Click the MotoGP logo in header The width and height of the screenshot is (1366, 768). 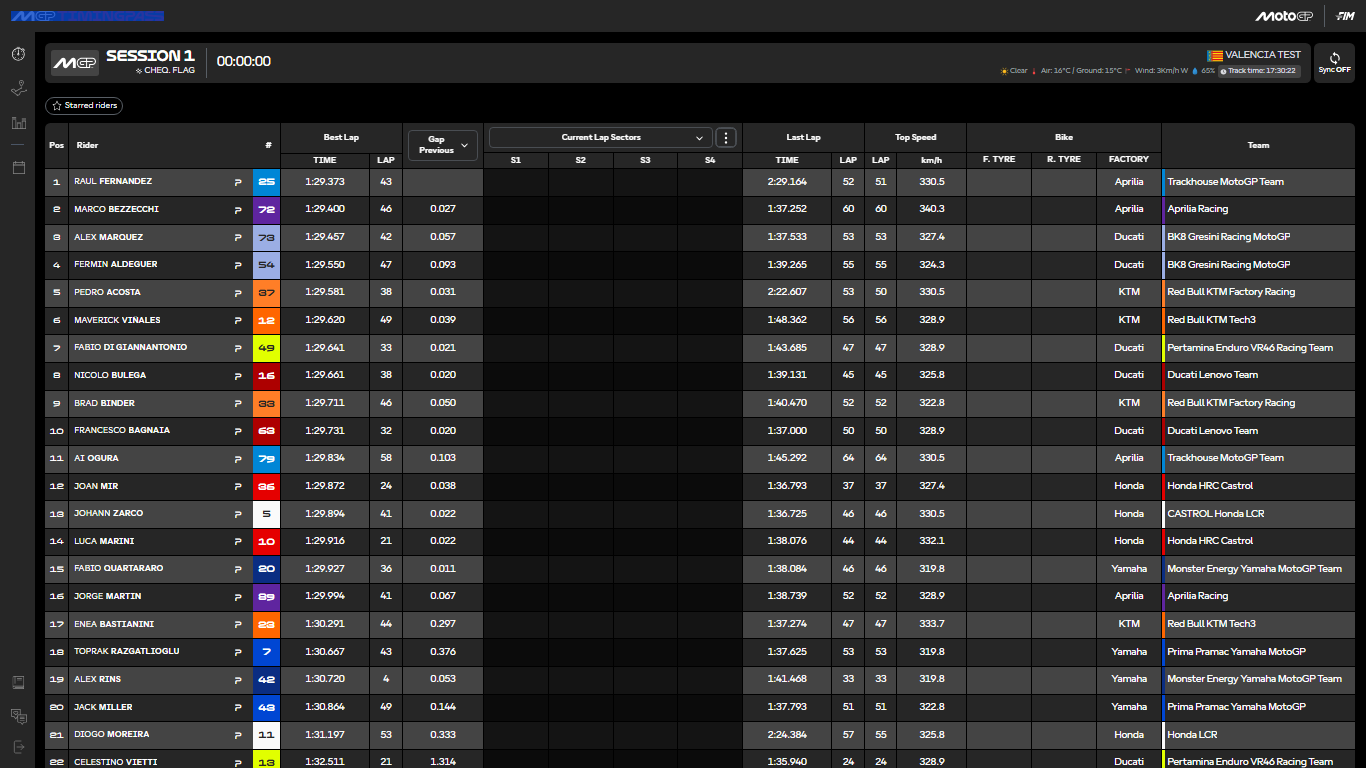tap(1283, 16)
